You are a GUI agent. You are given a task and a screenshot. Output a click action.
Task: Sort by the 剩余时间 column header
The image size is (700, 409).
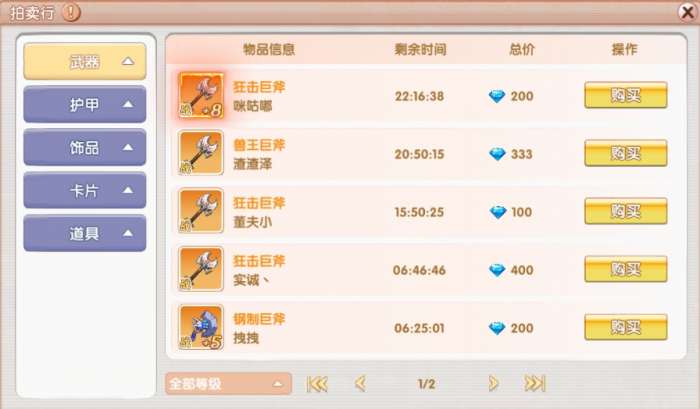420,49
